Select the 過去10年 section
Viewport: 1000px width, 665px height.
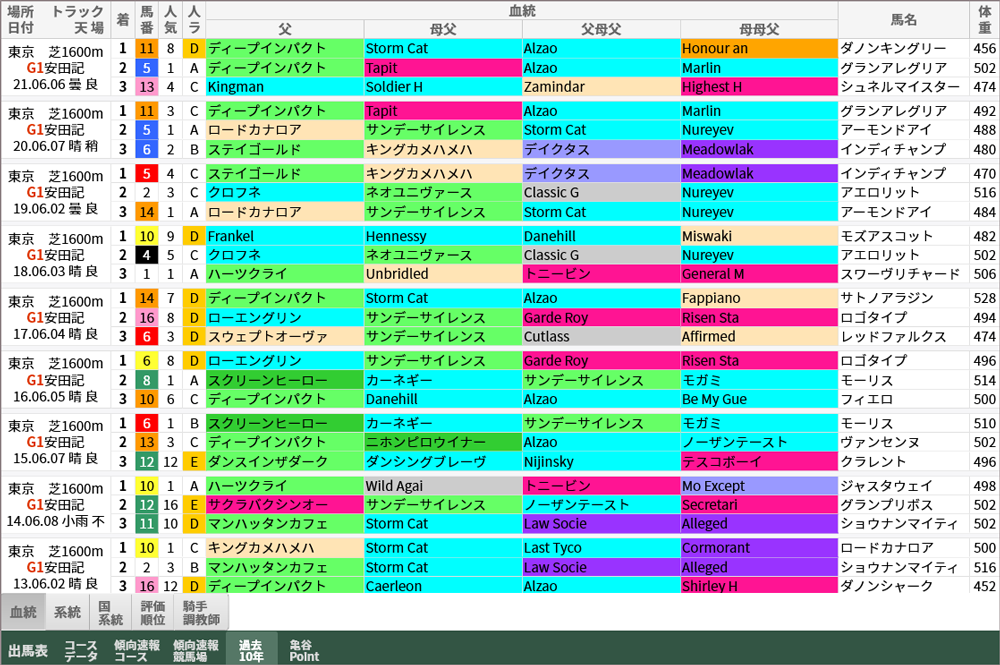pyautogui.click(x=253, y=648)
